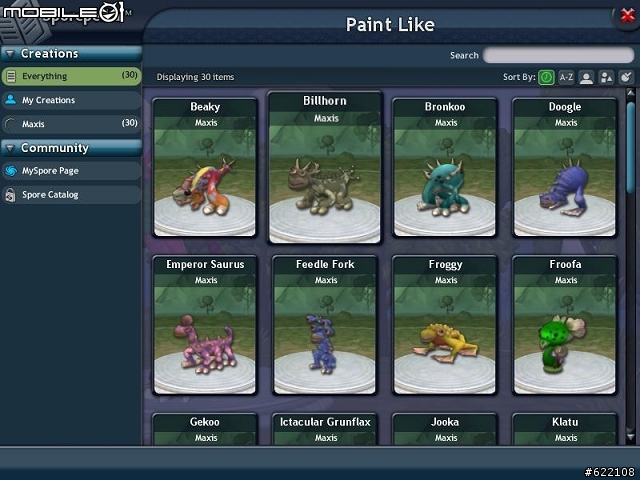This screenshot has width=640, height=480.
Task: Sort creations alphabetically with A-Z button
Action: pos(566,77)
